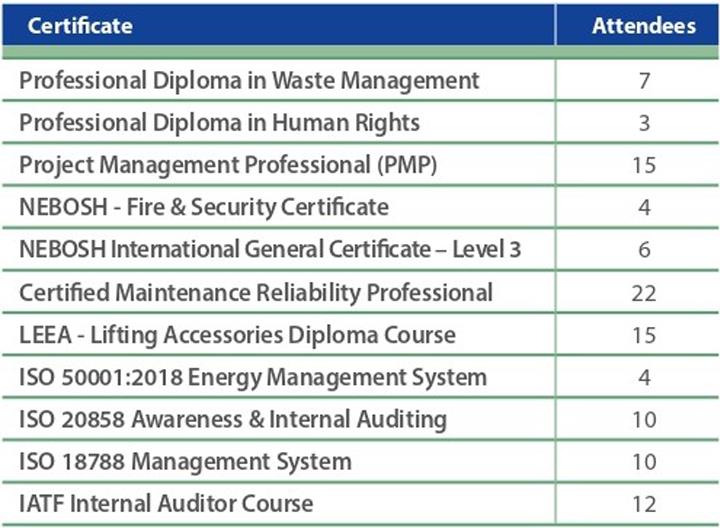Select Certified Maintenance Reliability Professional row

click(x=360, y=292)
